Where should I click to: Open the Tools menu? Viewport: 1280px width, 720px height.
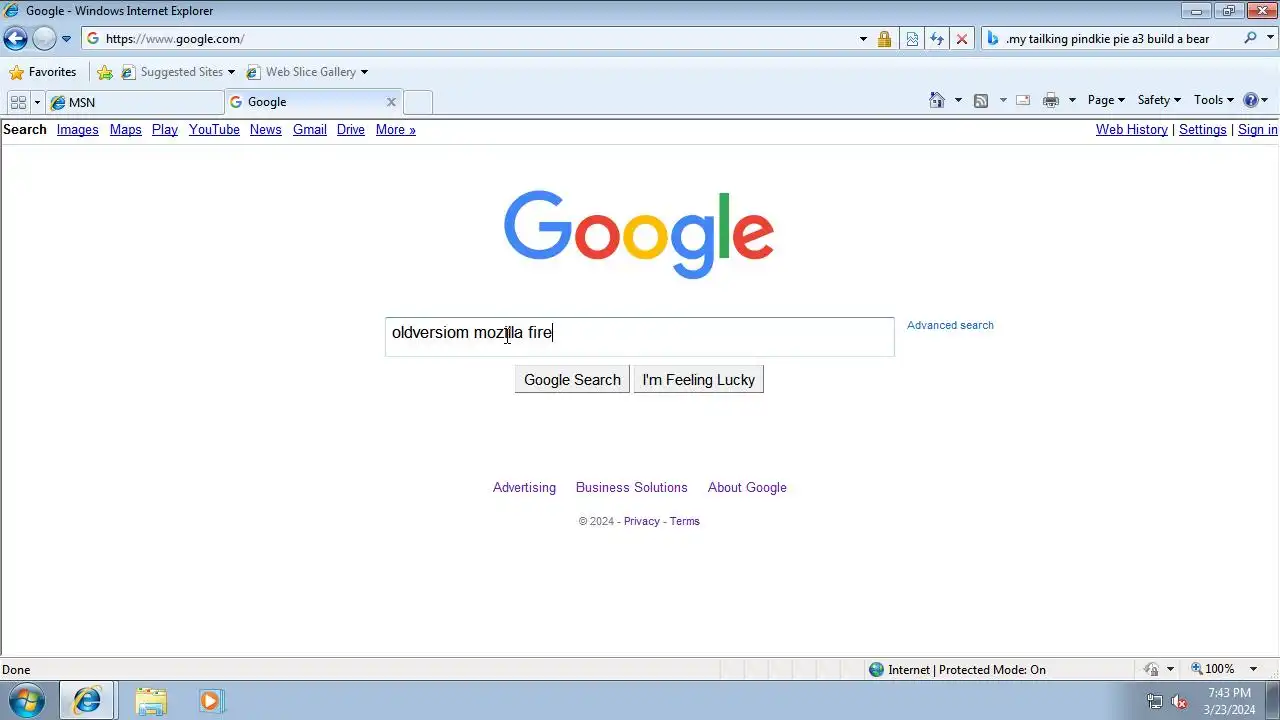coord(1214,100)
